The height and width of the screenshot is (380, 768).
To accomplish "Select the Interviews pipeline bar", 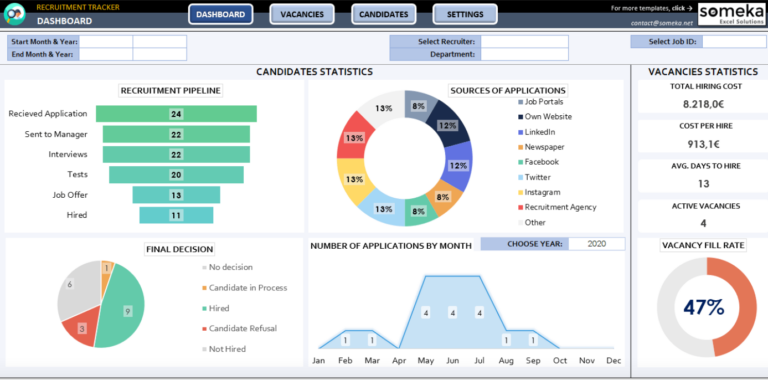I will [176, 154].
